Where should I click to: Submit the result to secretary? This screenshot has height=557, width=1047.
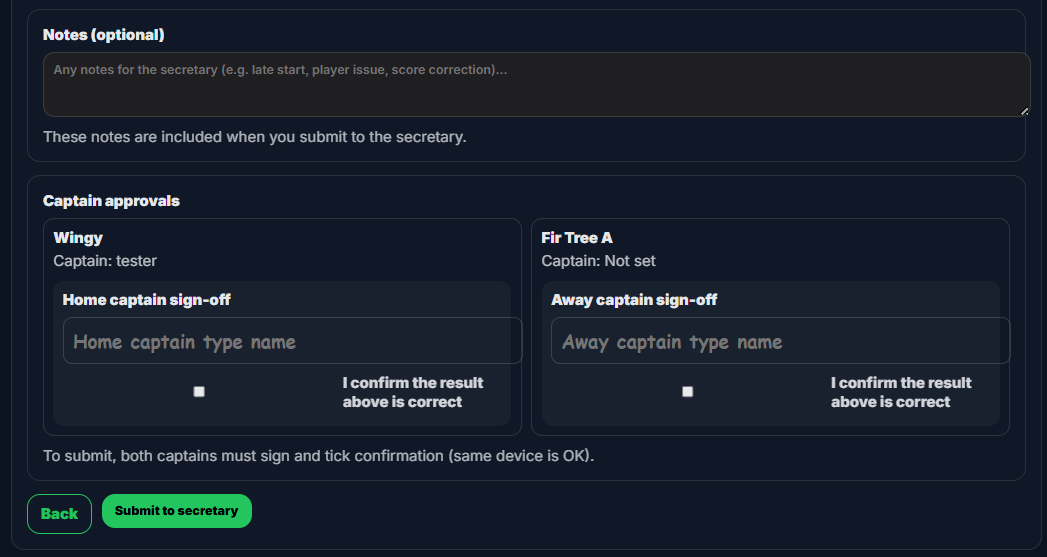(x=176, y=511)
